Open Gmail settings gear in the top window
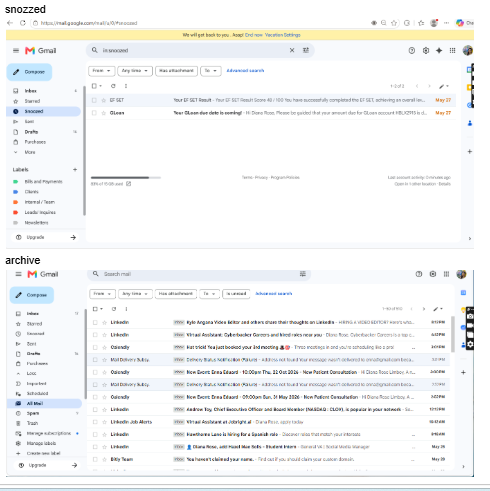Viewport: 490px width, 491px height. [x=426, y=51]
